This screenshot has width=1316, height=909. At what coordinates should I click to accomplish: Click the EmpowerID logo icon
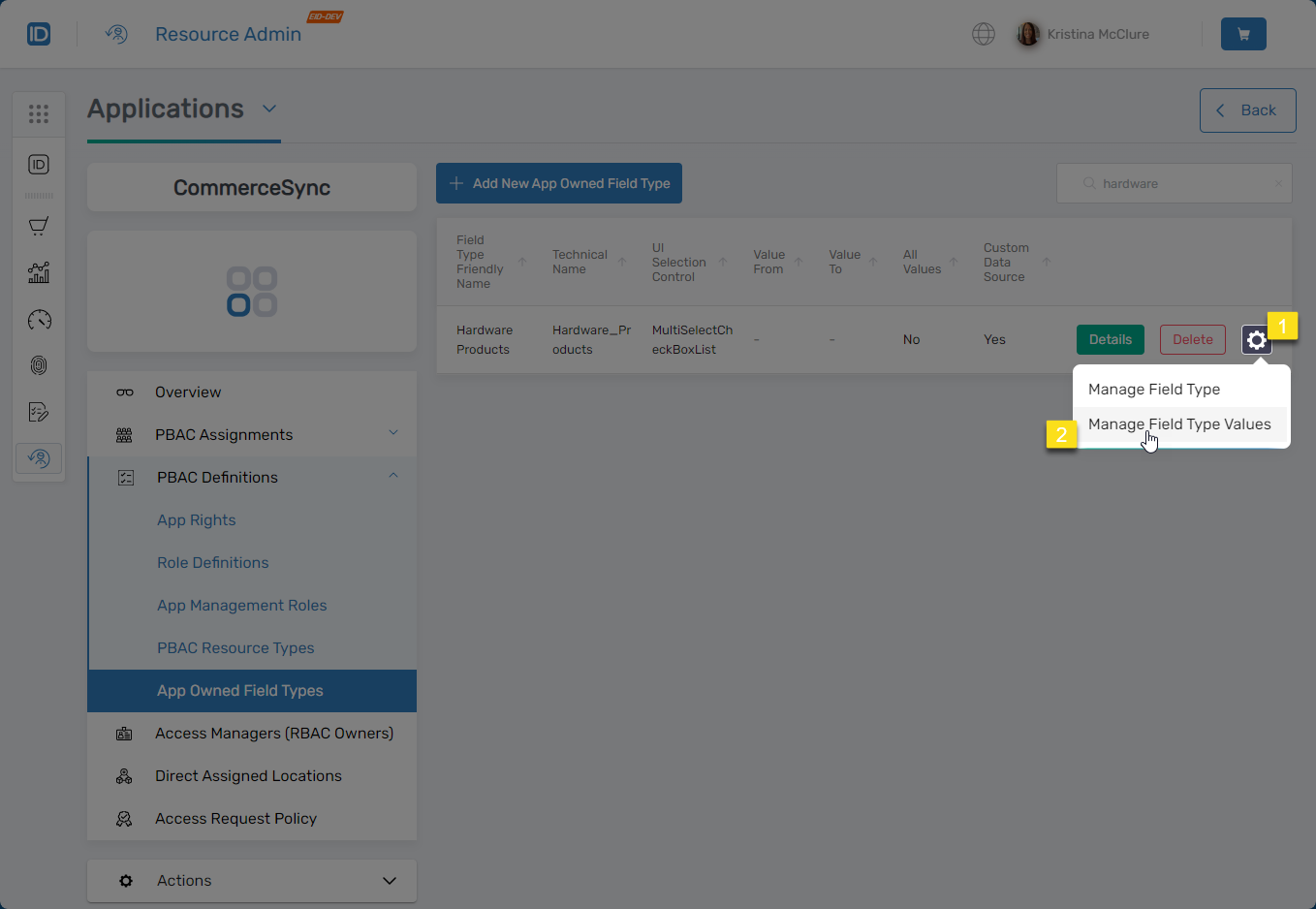39,34
